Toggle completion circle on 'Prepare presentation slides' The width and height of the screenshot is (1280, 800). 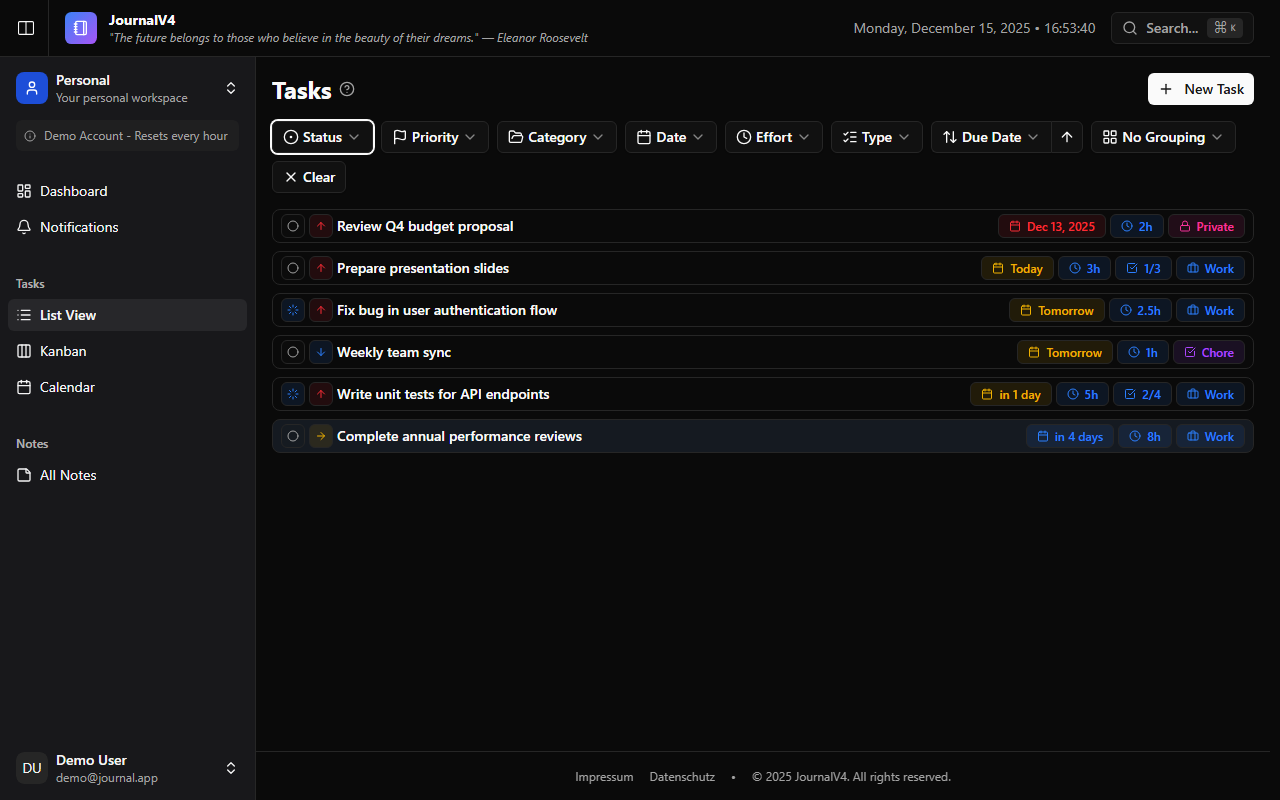(293, 268)
